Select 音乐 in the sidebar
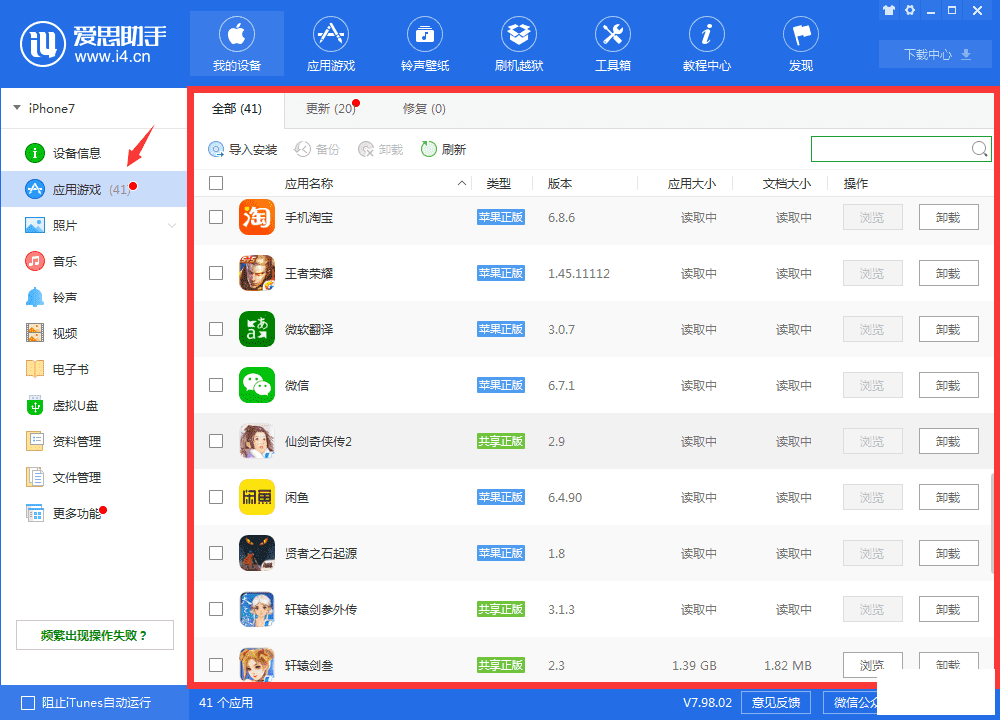 [x=94, y=261]
